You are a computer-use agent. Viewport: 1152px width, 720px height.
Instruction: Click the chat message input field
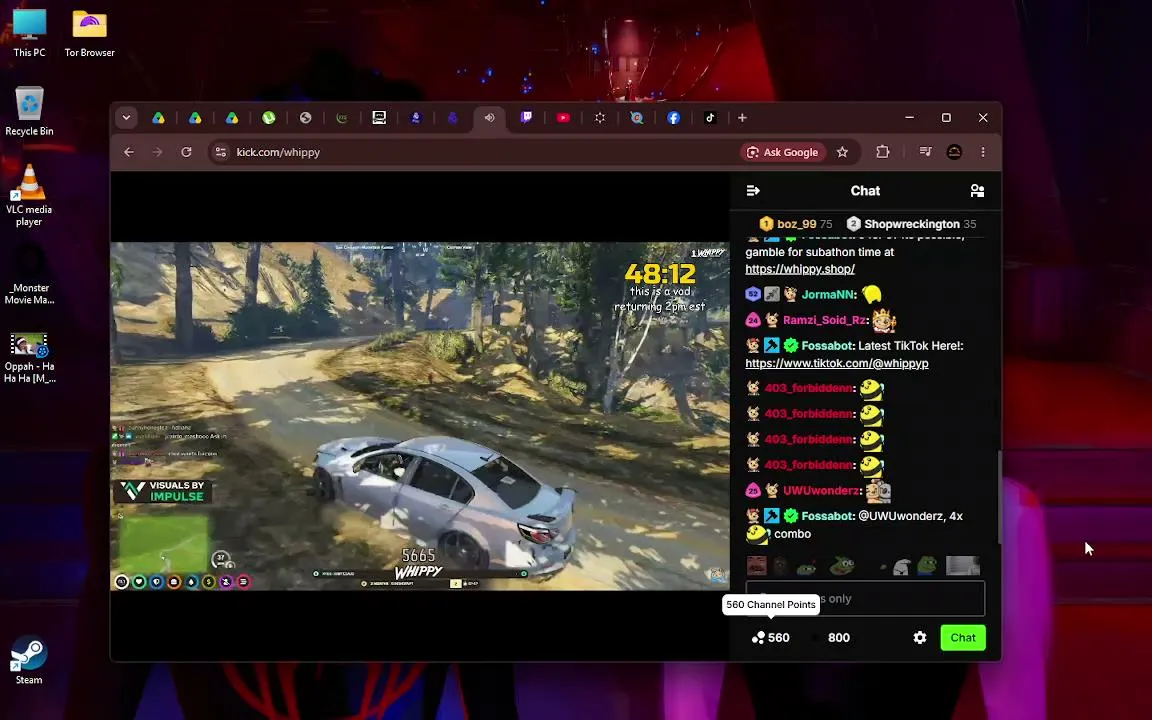point(865,598)
